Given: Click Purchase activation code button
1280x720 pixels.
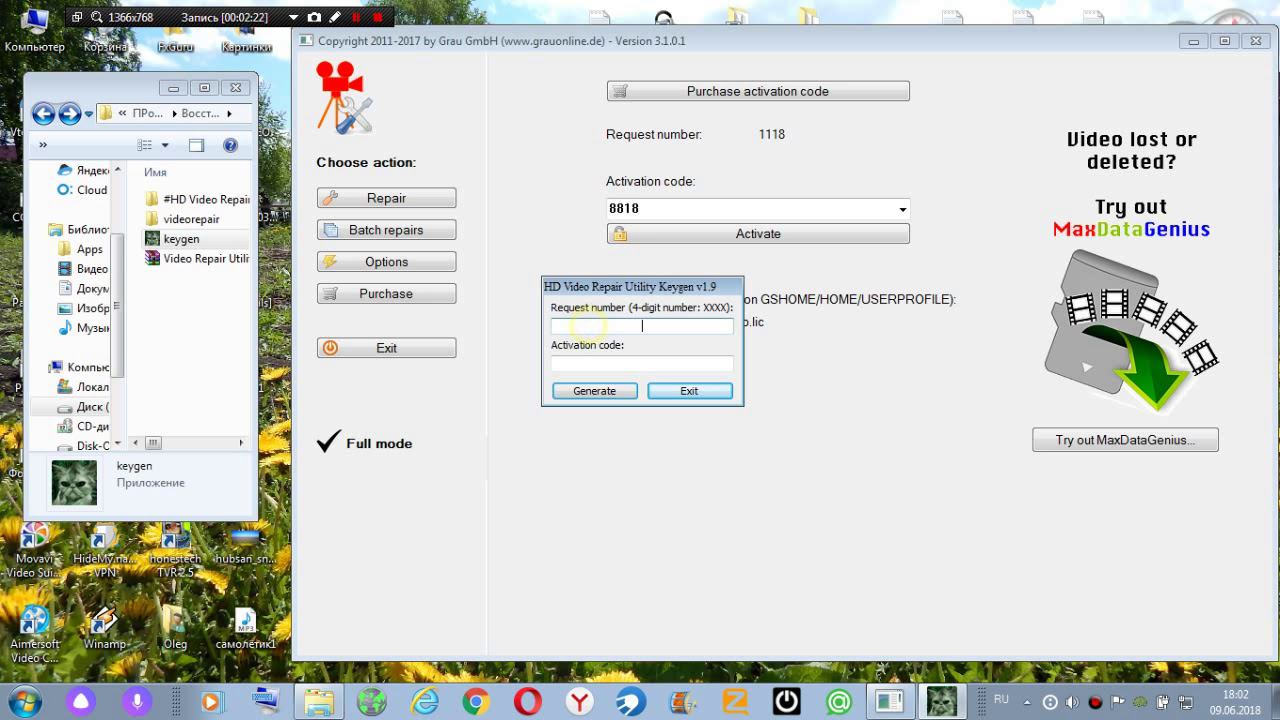Looking at the screenshot, I should (x=758, y=91).
